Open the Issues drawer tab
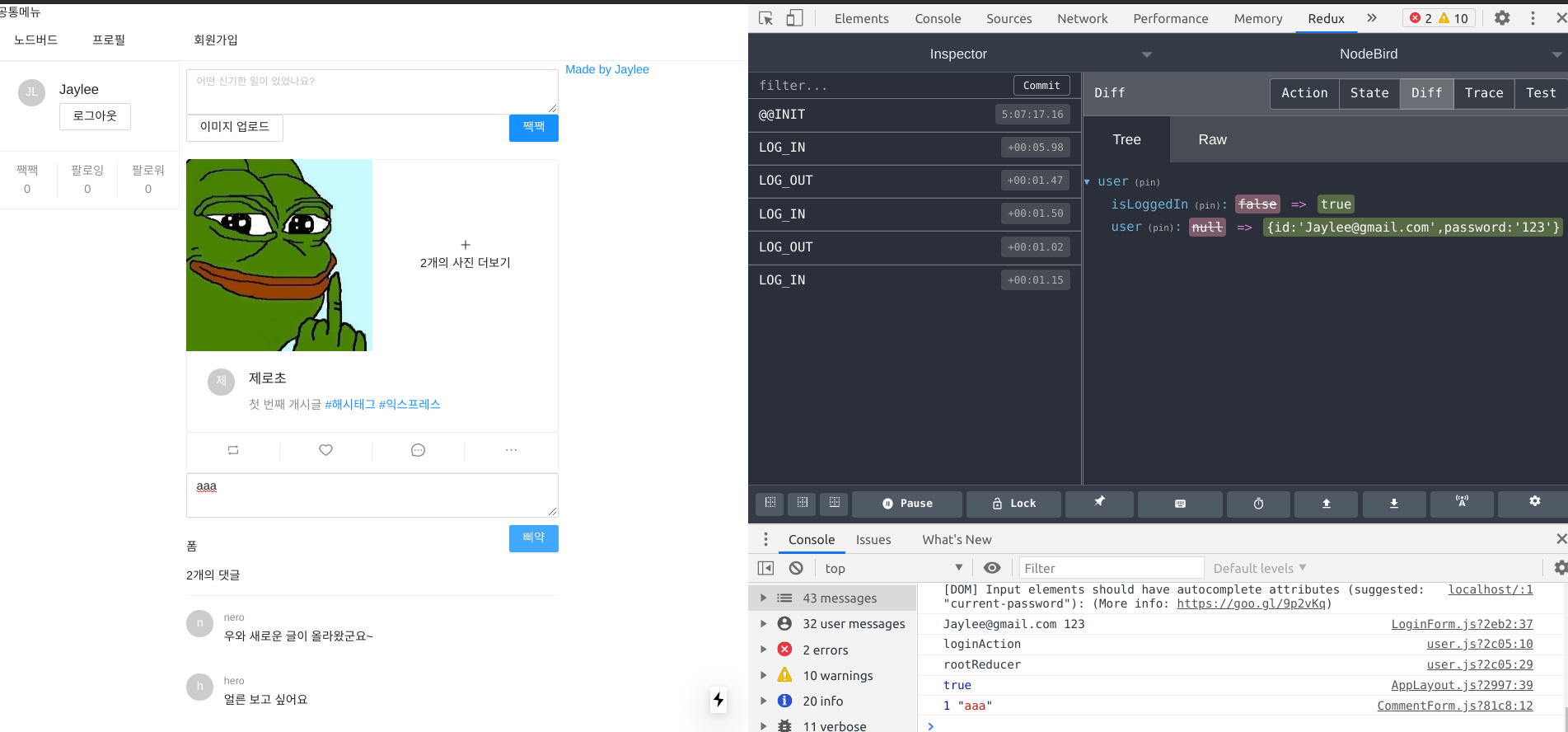 click(x=873, y=539)
